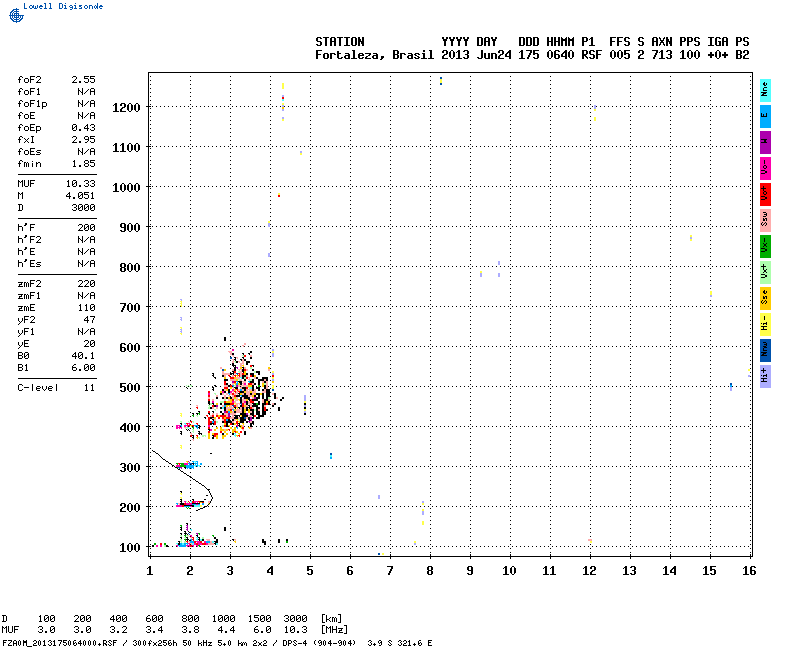Click the FZA0M_2013175064000.RSF file name footer
Screen dimensions: 800x650
pos(60,643)
